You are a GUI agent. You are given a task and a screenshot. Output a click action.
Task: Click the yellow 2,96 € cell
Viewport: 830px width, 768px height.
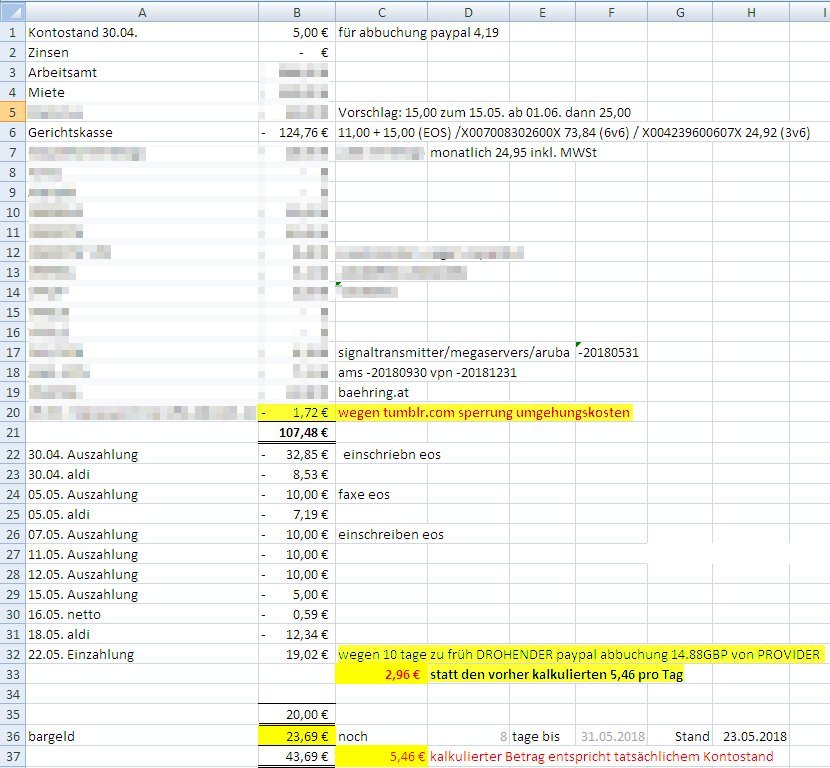coord(382,674)
